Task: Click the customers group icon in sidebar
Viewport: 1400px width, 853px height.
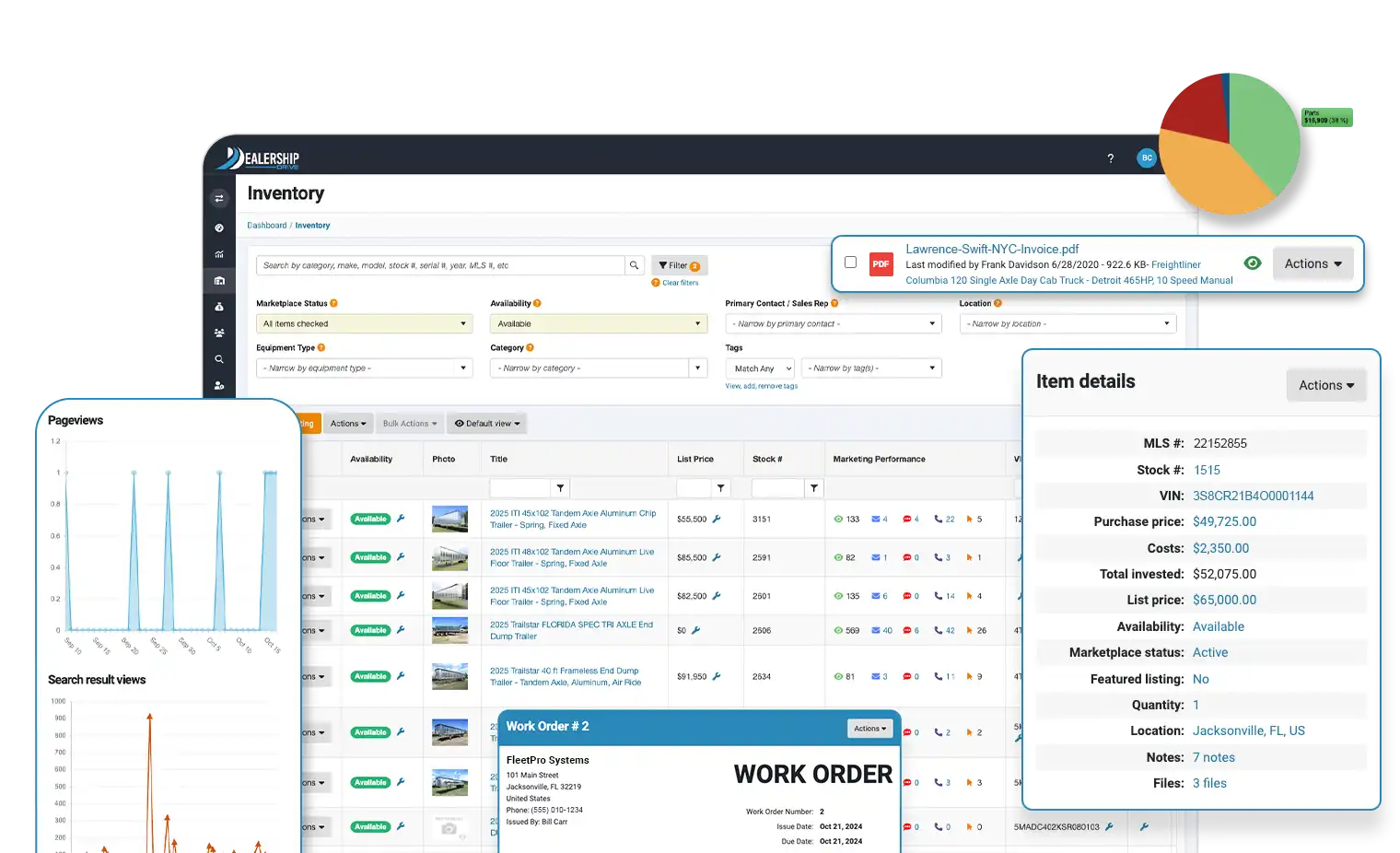Action: (219, 333)
